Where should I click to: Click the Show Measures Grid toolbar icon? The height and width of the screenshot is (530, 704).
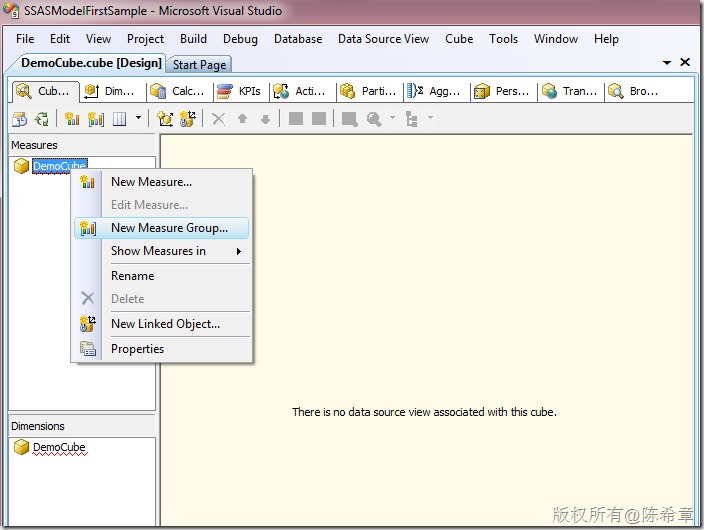119,119
